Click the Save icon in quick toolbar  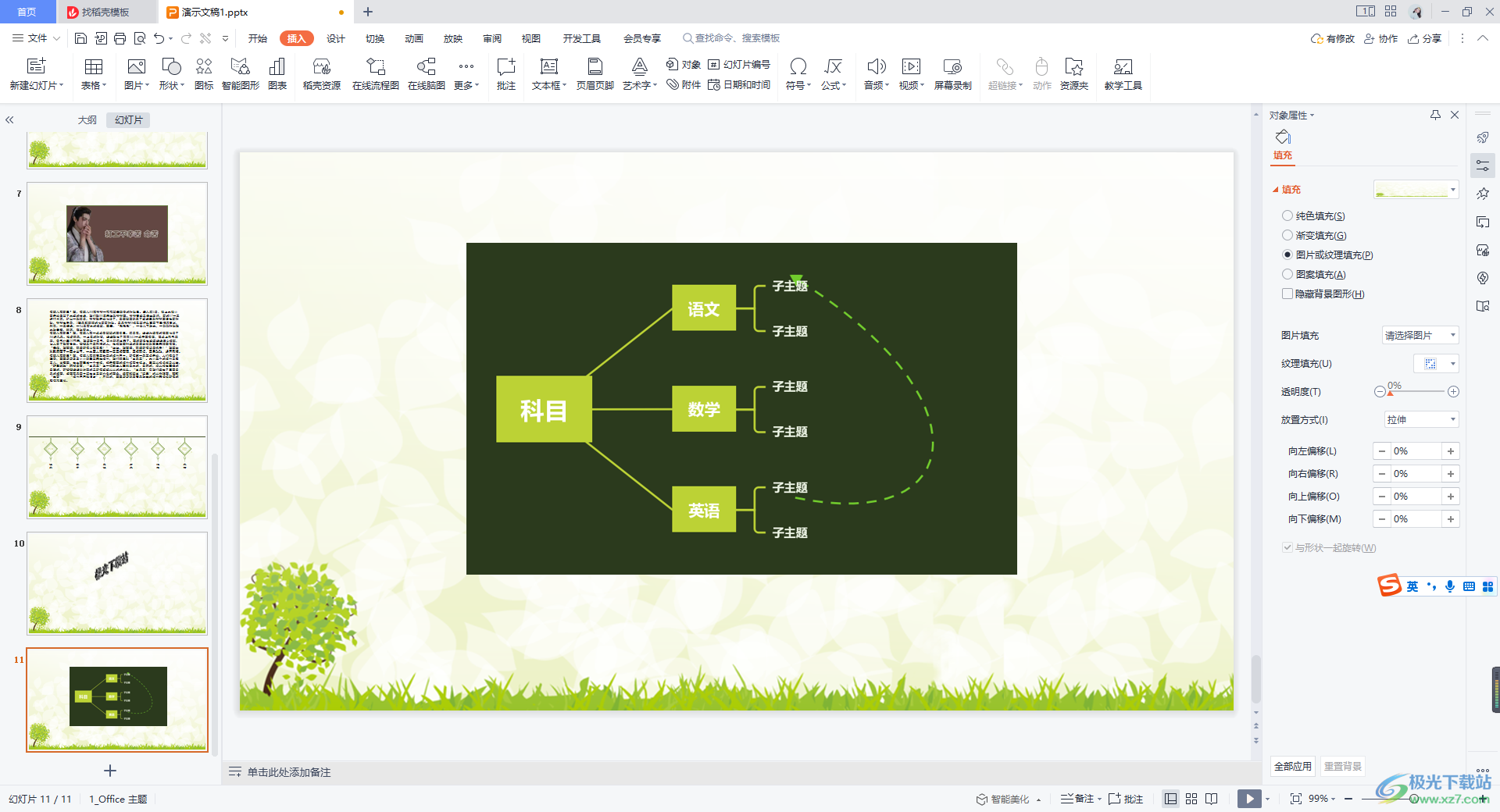pyautogui.click(x=80, y=38)
